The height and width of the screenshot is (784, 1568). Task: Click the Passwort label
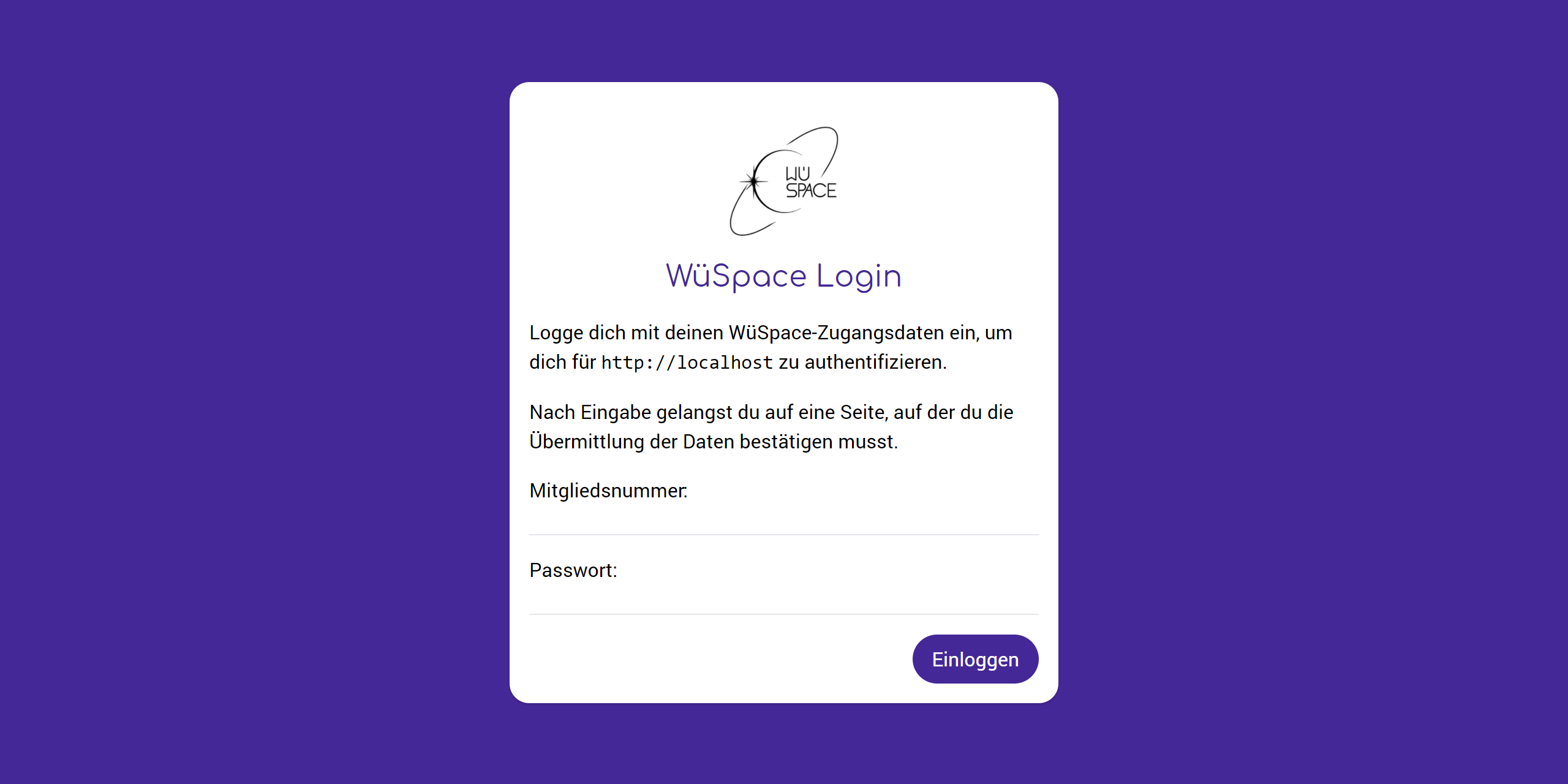point(573,570)
